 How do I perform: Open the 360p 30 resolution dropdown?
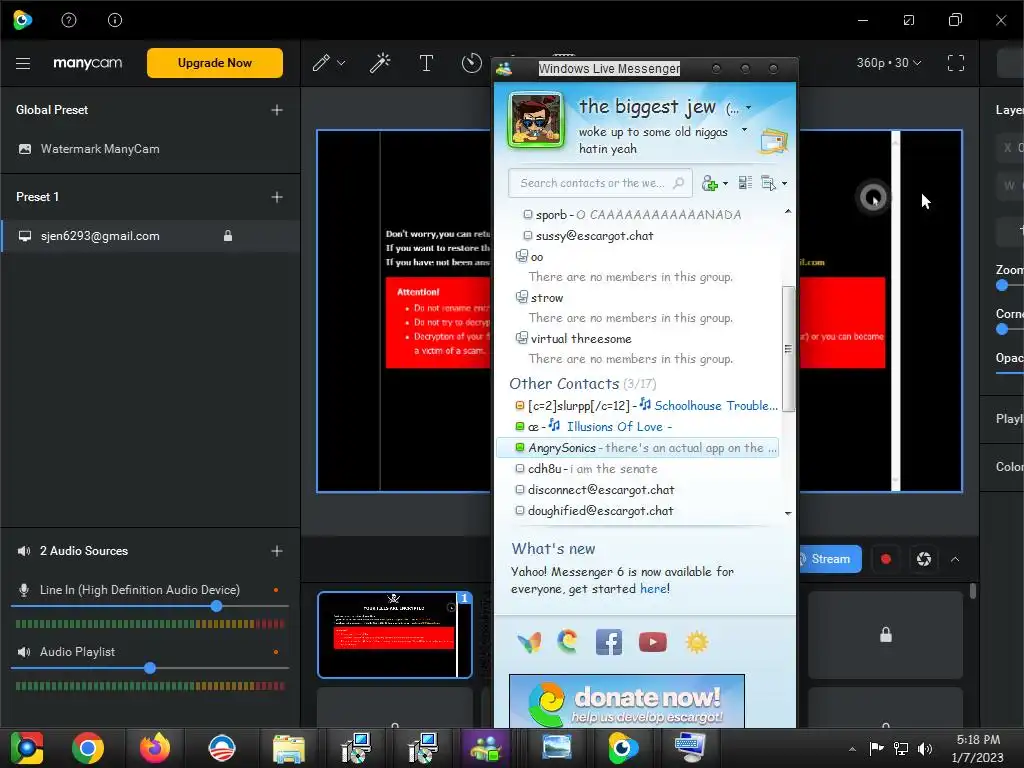(889, 63)
